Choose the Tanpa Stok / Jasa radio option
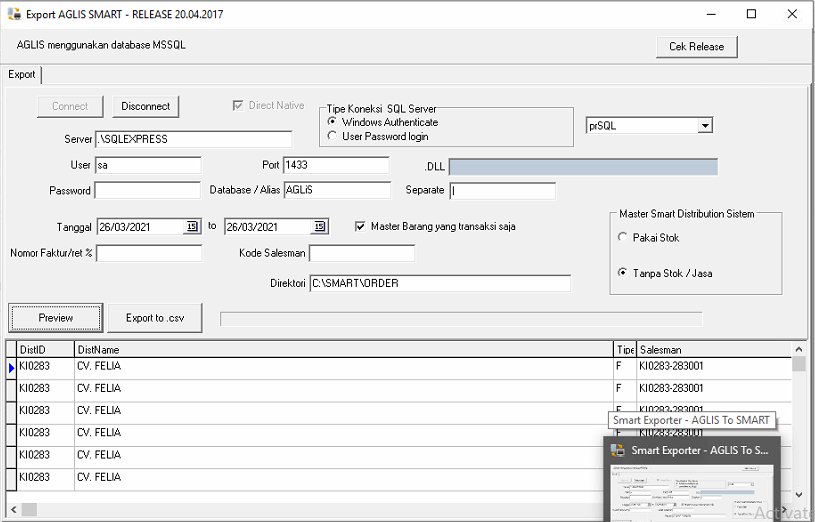The width and height of the screenshot is (815, 522). (622, 272)
